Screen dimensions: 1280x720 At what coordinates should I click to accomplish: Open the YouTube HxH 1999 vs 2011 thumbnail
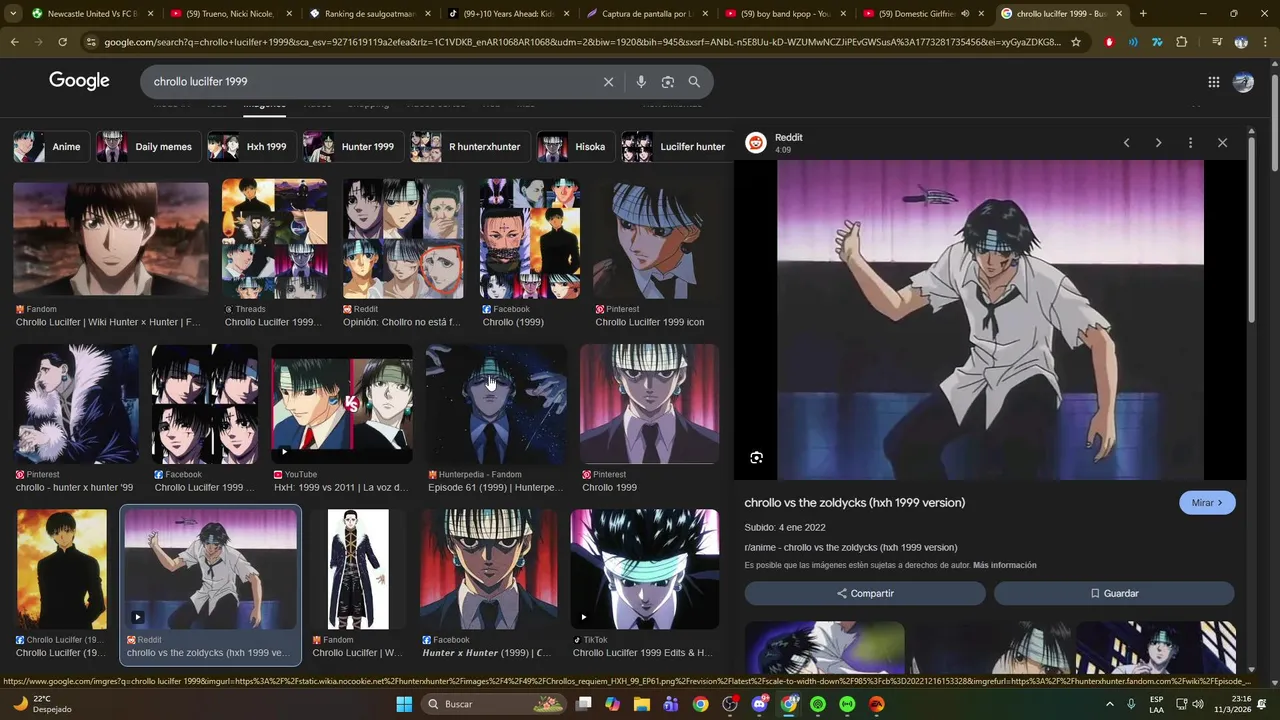[342, 404]
